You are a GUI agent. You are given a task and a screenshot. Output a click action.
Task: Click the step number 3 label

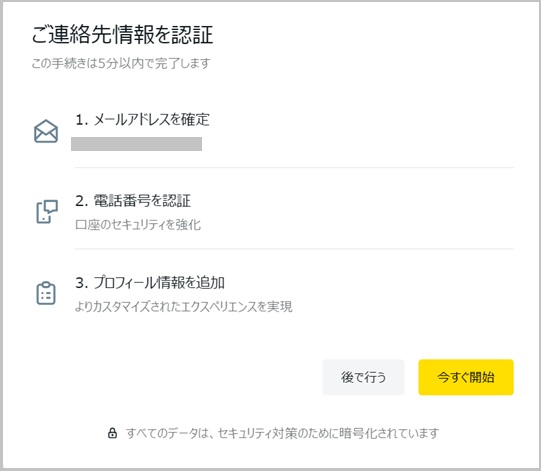pos(82,283)
